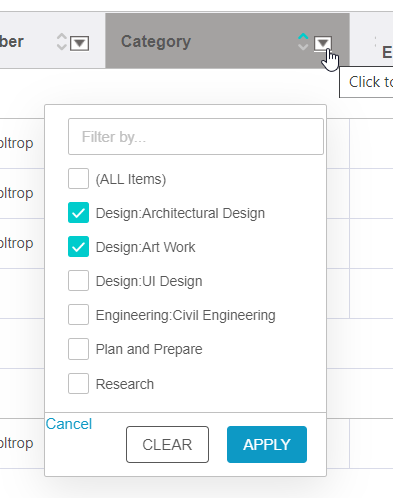Select Design:Art Work label text
The height and width of the screenshot is (498, 393).
pyautogui.click(x=145, y=247)
